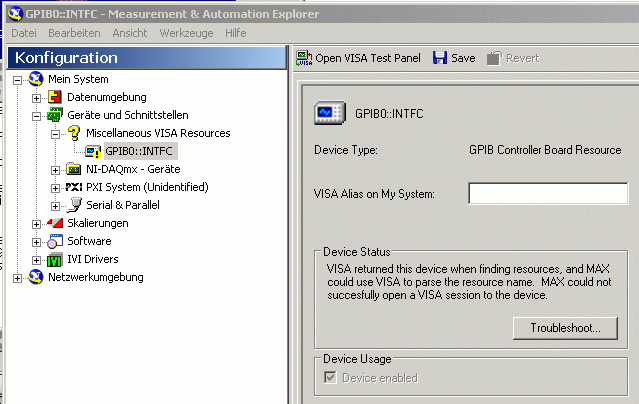Viewport: 639px width, 404px height.
Task: Click the Netzwerkumgebung globe icon
Action: click(36, 277)
